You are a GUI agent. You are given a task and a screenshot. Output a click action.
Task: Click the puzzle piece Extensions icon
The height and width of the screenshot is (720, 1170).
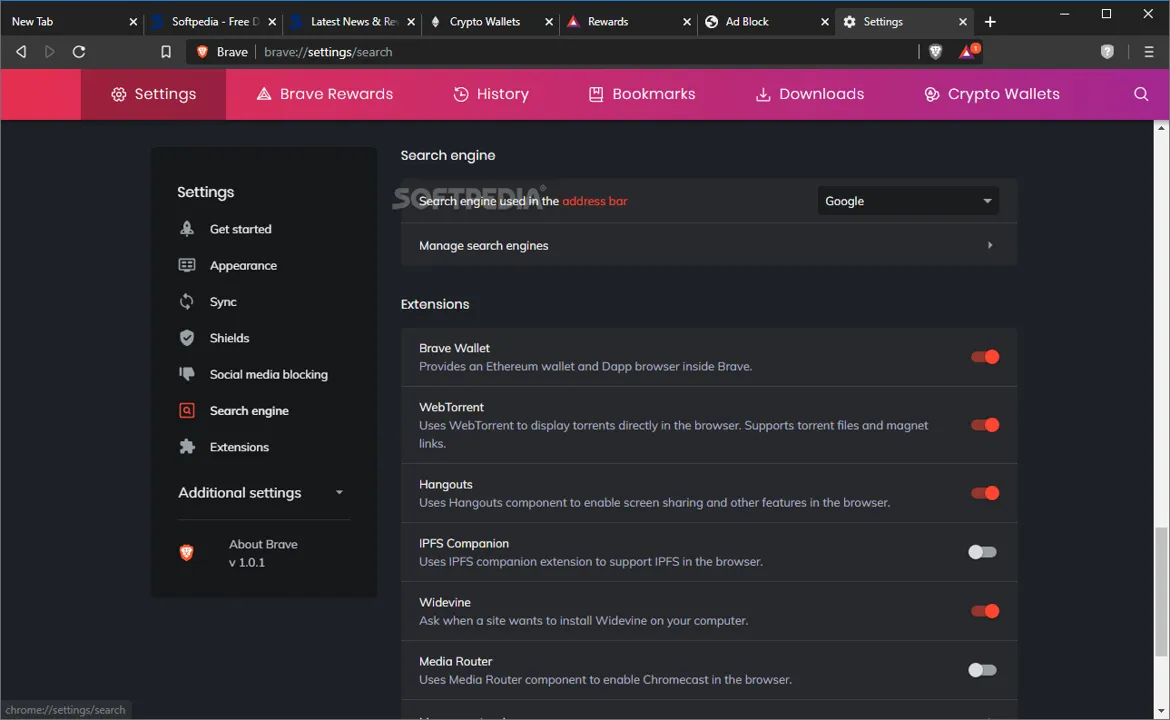(187, 446)
